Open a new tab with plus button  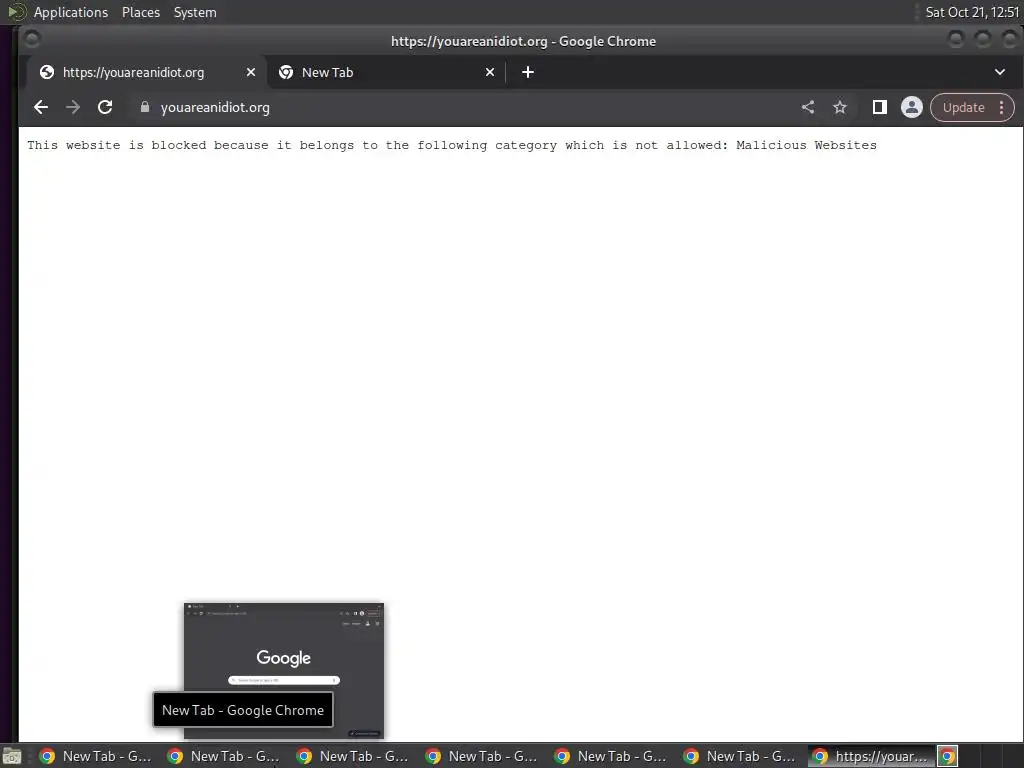528,72
